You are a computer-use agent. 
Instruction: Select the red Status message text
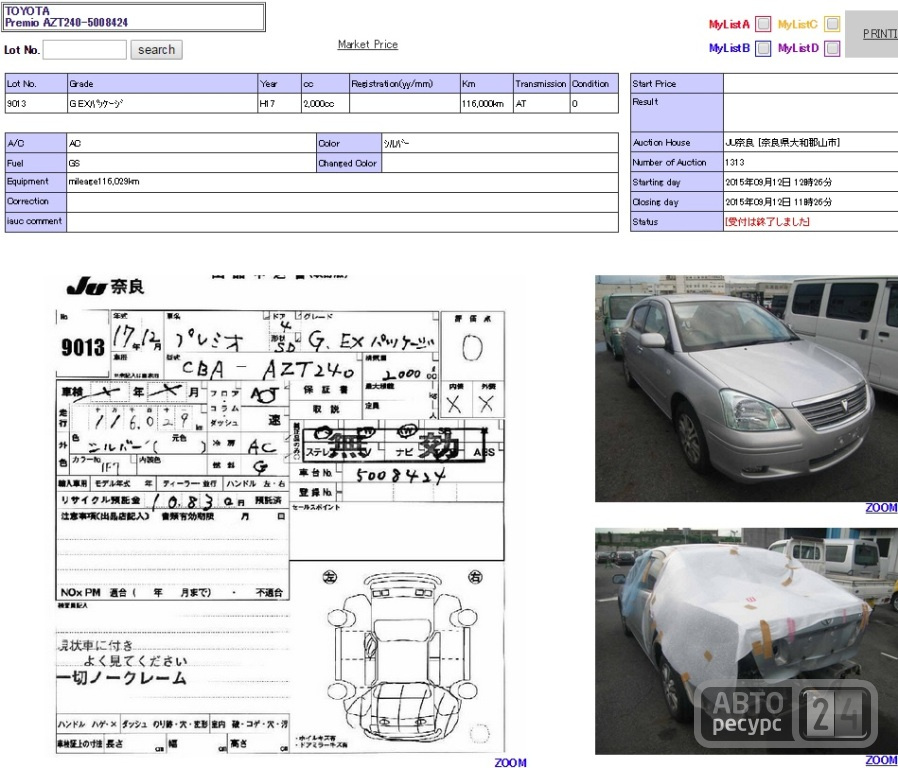(767, 222)
